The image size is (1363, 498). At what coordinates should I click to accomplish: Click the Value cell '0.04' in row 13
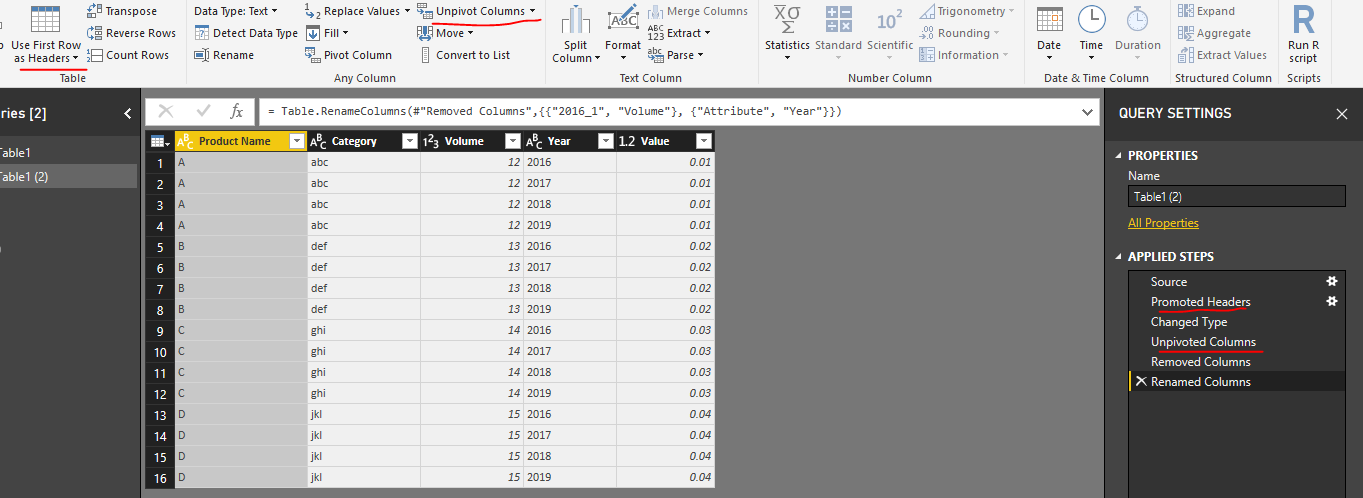(x=665, y=414)
